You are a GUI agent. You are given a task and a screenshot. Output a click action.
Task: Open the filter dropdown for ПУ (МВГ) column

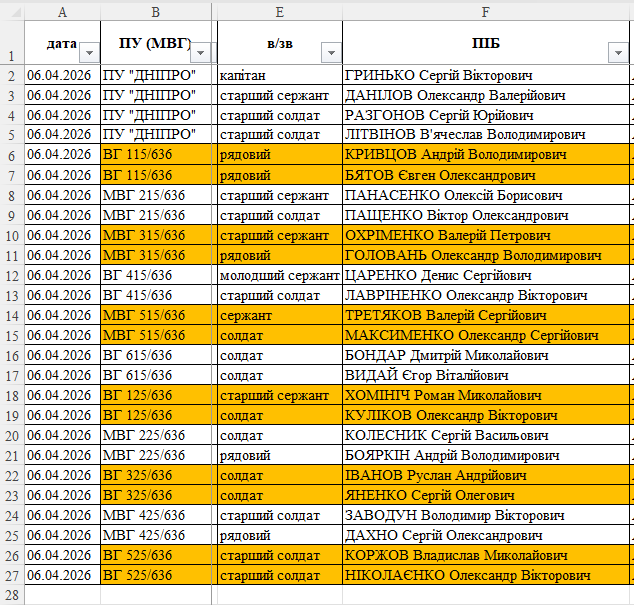[x=200, y=53]
